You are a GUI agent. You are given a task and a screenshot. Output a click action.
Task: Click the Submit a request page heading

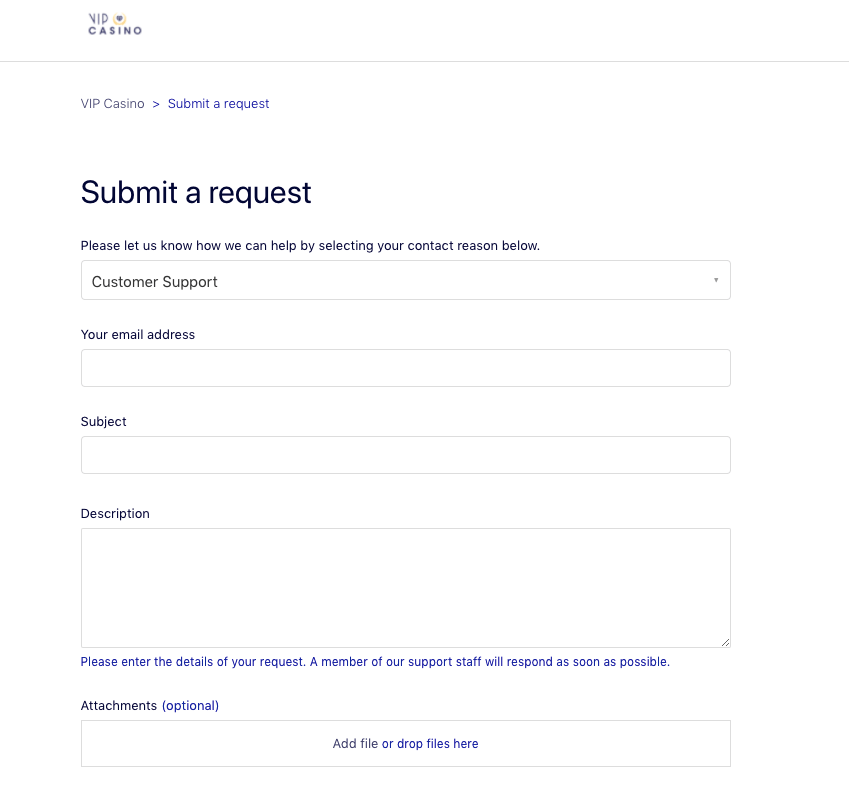(x=196, y=193)
